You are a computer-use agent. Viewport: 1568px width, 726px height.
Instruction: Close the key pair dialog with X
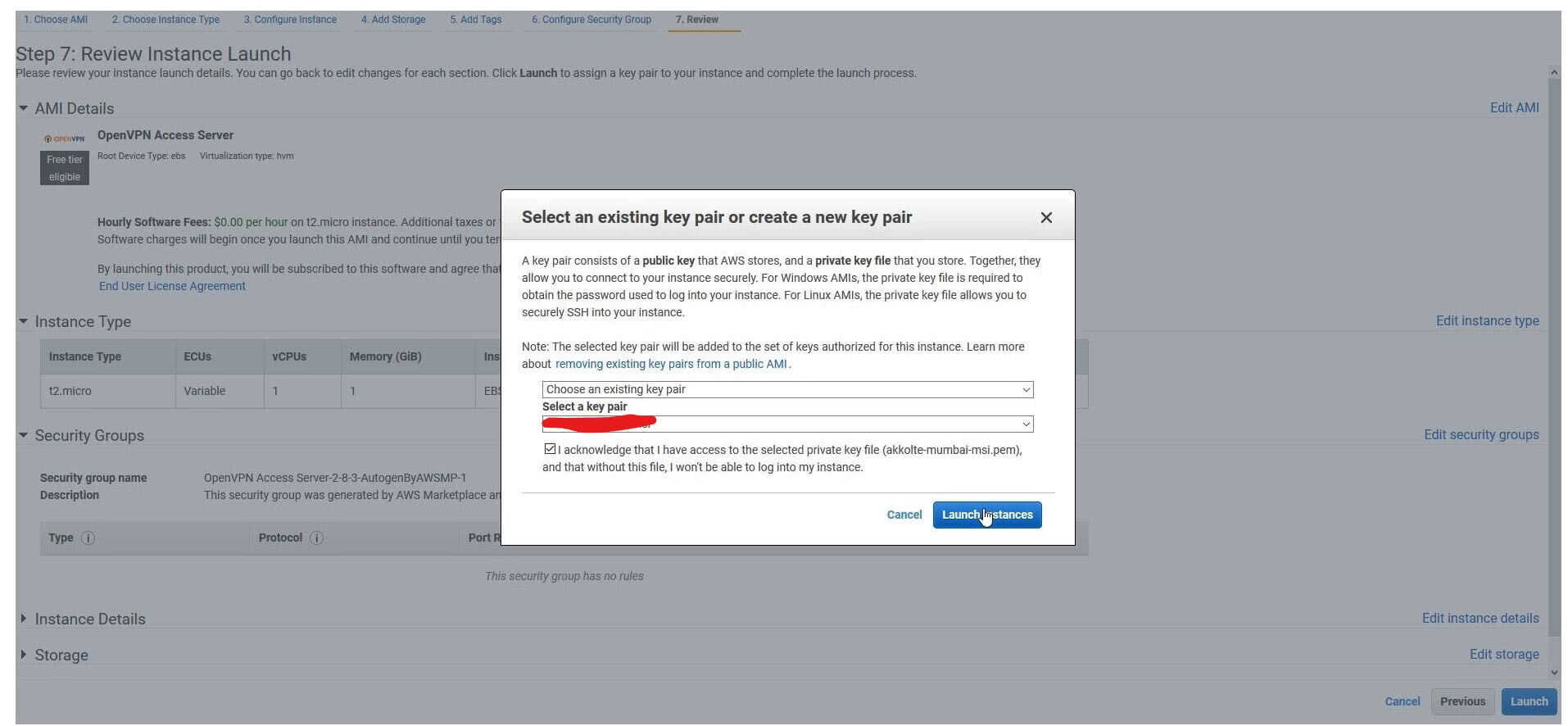point(1045,218)
